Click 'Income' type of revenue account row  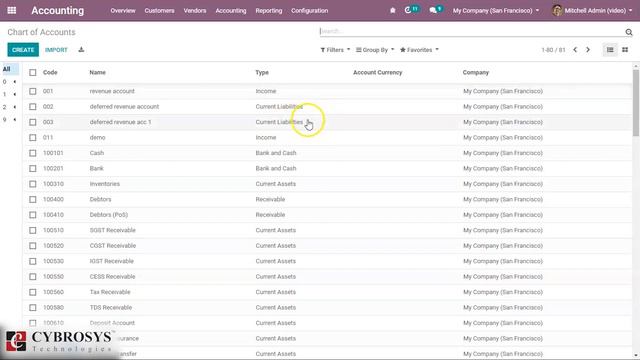point(266,91)
